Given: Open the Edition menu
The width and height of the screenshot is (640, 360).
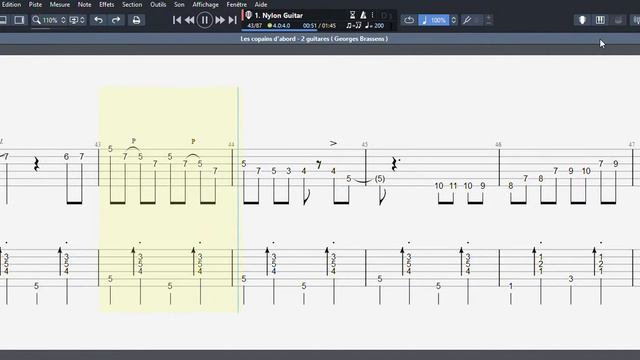Looking at the screenshot, I should (x=11, y=4).
